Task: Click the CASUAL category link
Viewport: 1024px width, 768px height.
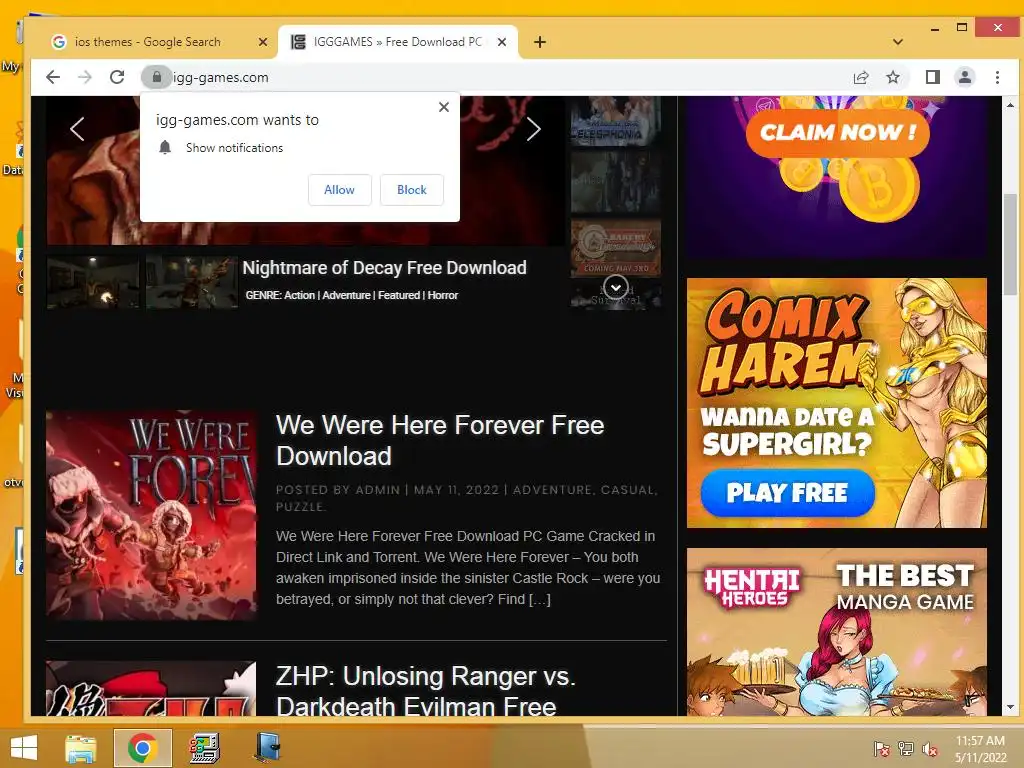Action: (x=627, y=490)
